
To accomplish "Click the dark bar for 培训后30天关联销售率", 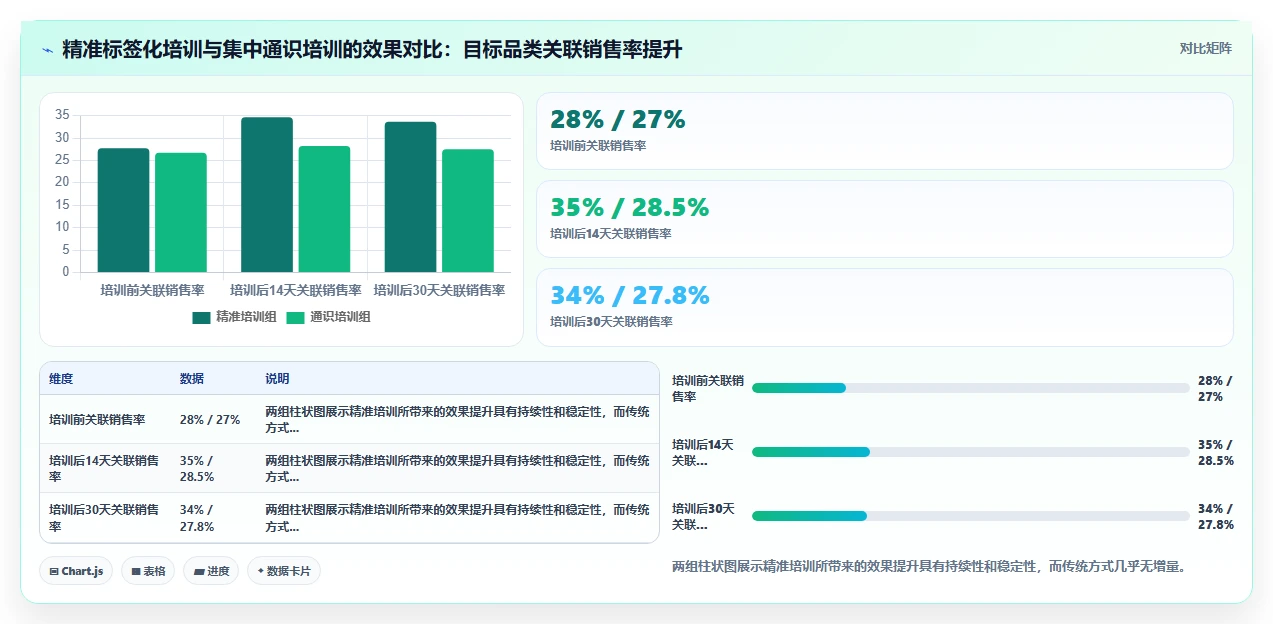I will (x=410, y=197).
